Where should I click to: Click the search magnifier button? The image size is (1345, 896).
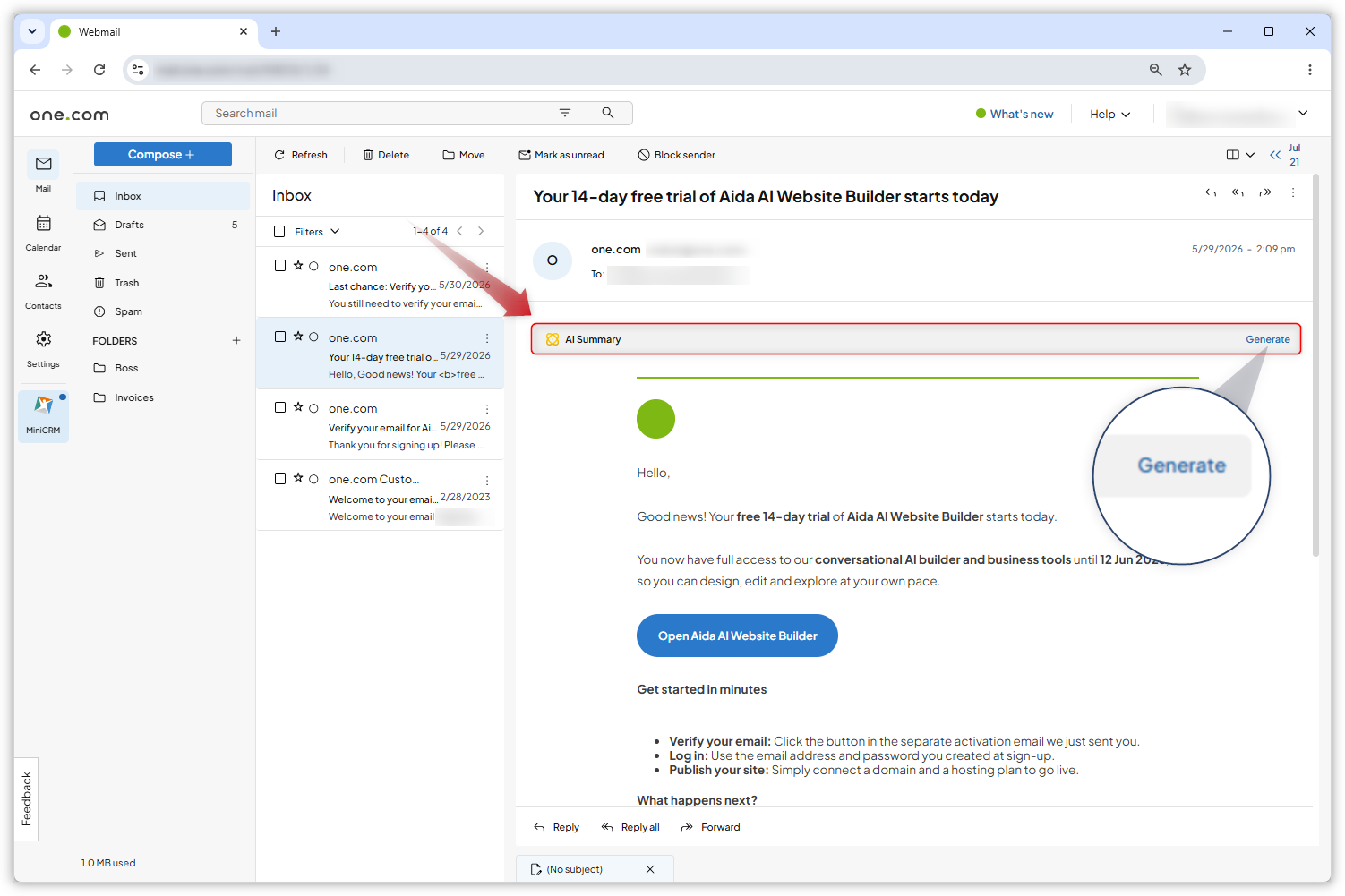point(608,113)
